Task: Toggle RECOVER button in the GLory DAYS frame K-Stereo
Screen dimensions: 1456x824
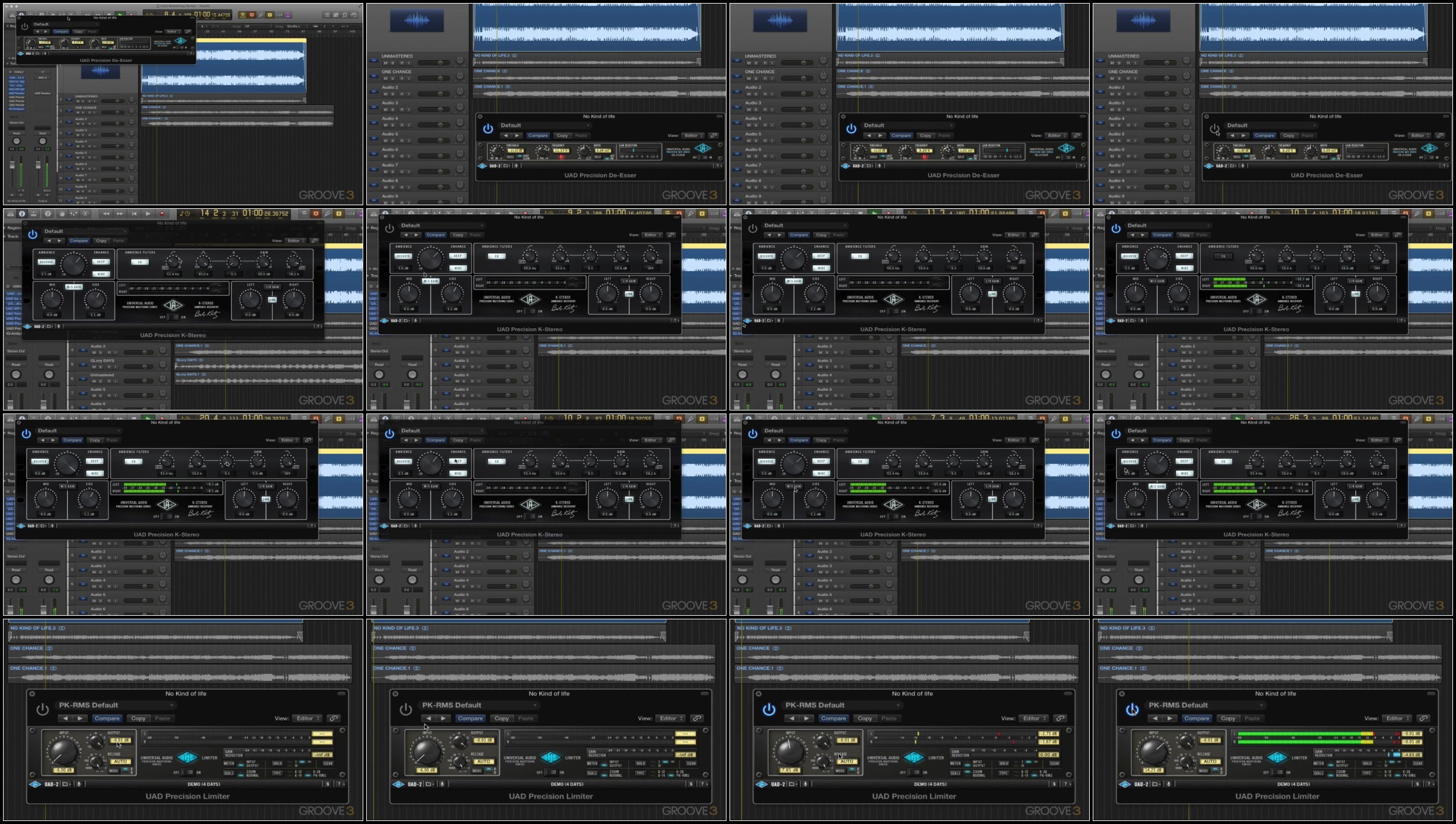Action: [46, 262]
